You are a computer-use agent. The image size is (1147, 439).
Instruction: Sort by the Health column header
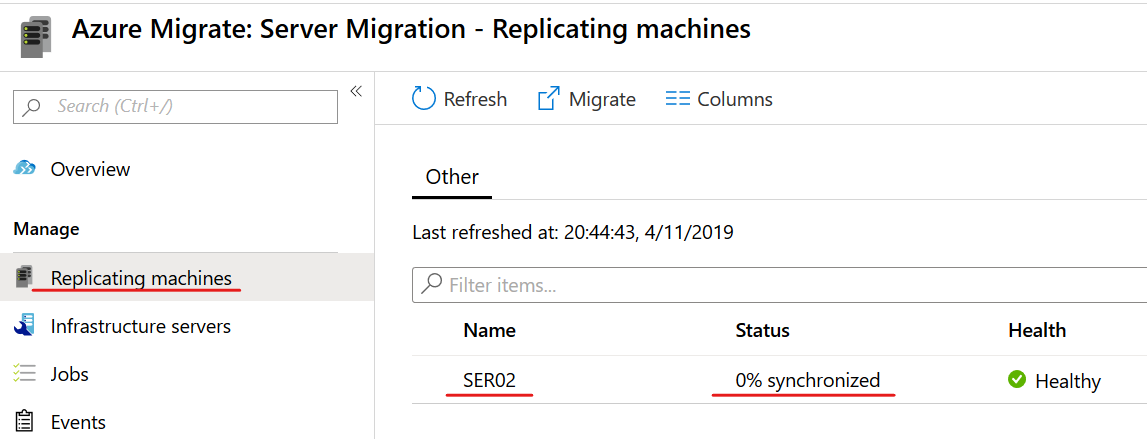(1037, 331)
